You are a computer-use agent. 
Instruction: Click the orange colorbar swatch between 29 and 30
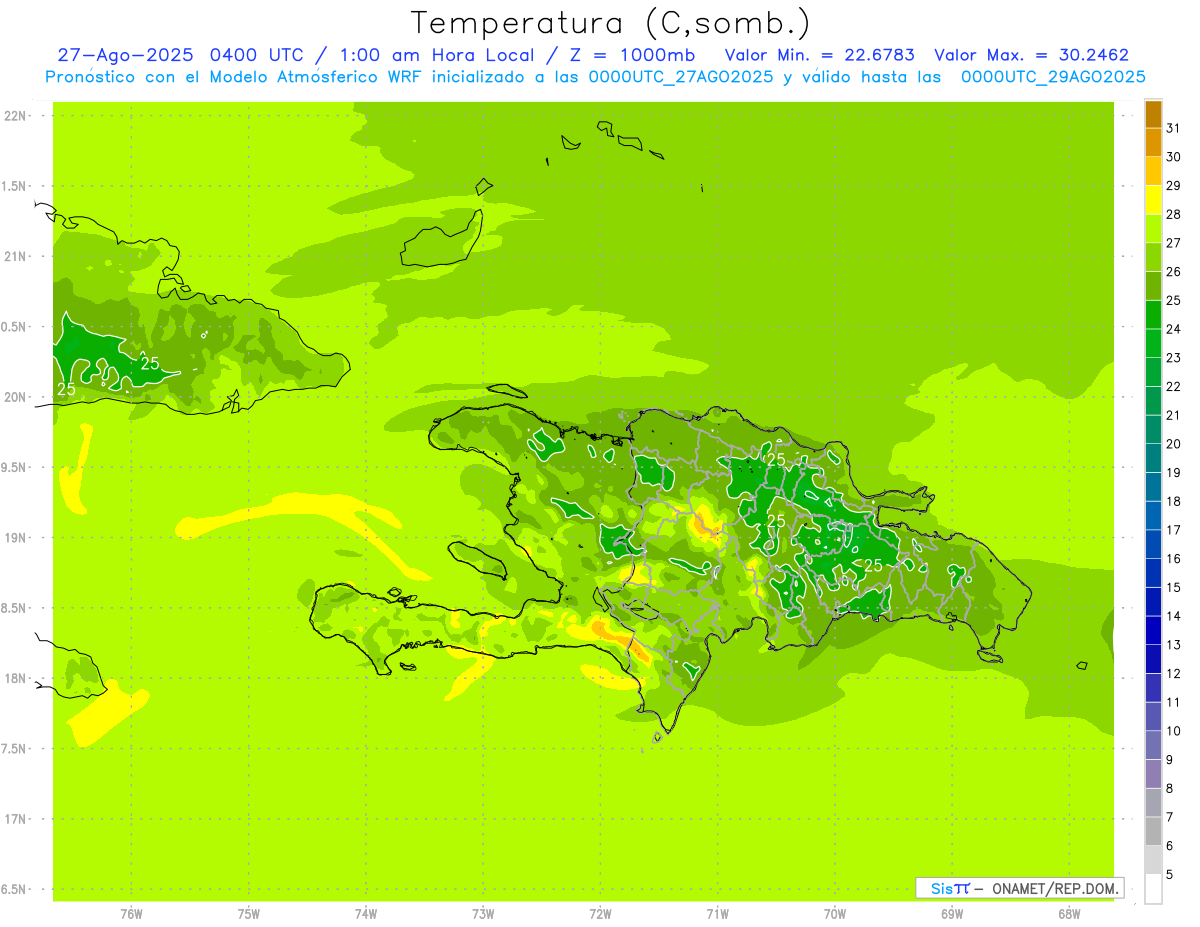(1153, 171)
